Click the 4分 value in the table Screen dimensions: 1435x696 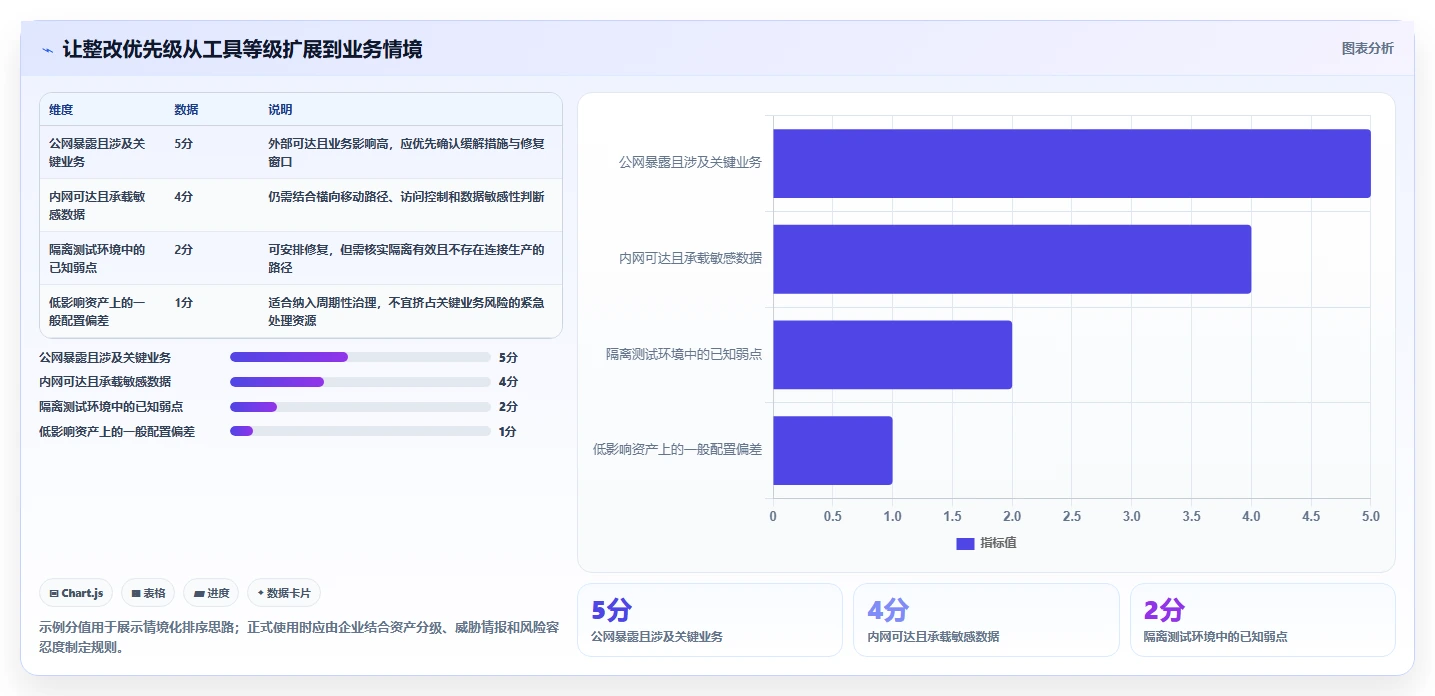coord(183,197)
